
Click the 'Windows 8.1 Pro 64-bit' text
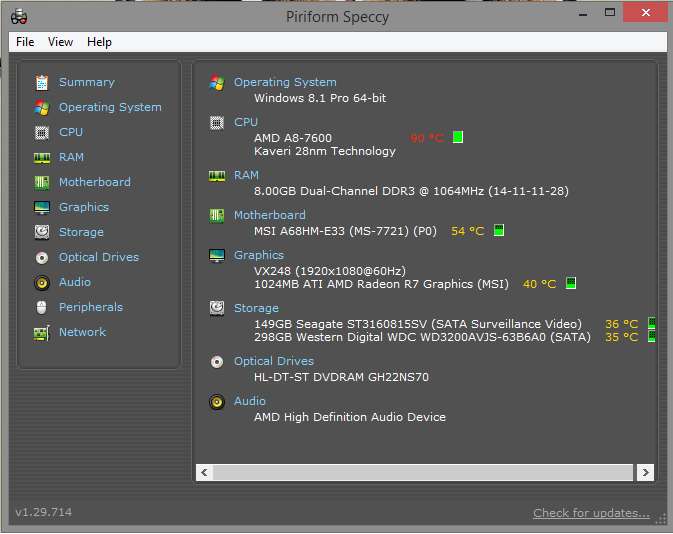click(320, 98)
